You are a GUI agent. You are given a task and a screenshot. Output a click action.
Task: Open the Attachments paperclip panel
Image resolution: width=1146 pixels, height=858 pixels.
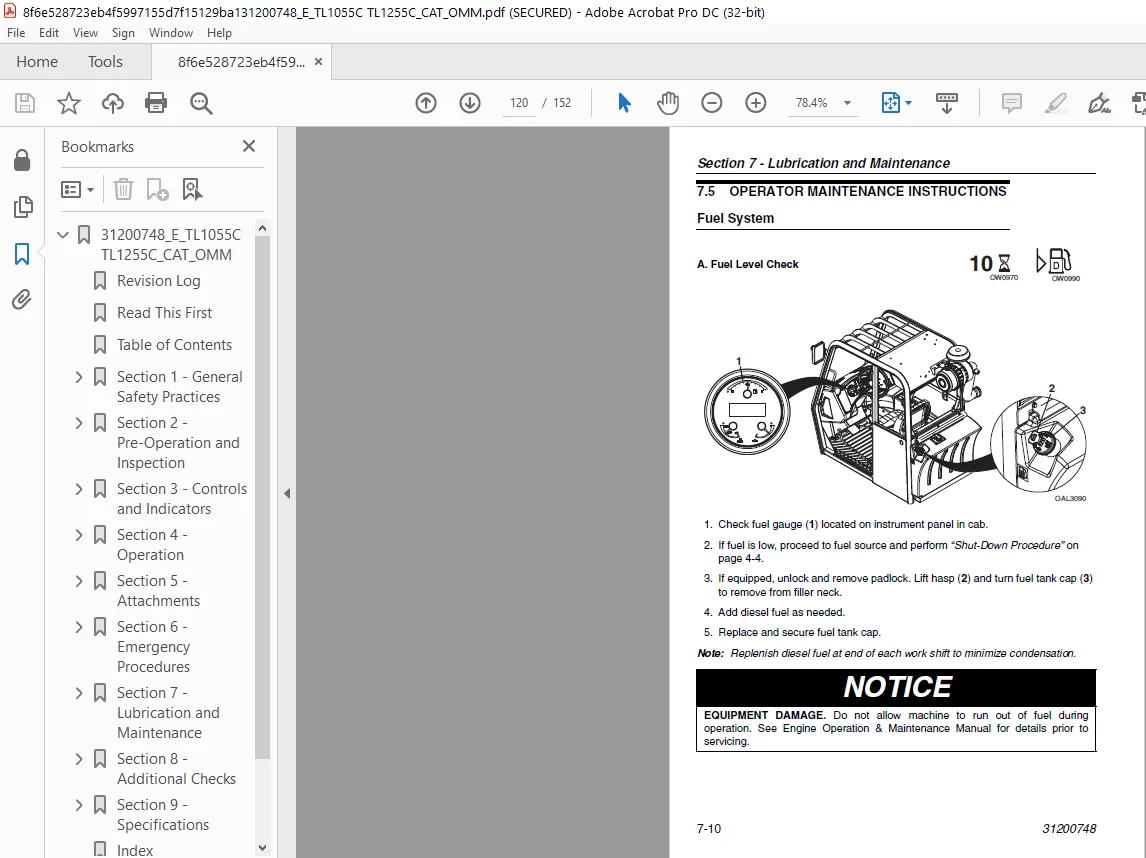pyautogui.click(x=22, y=300)
